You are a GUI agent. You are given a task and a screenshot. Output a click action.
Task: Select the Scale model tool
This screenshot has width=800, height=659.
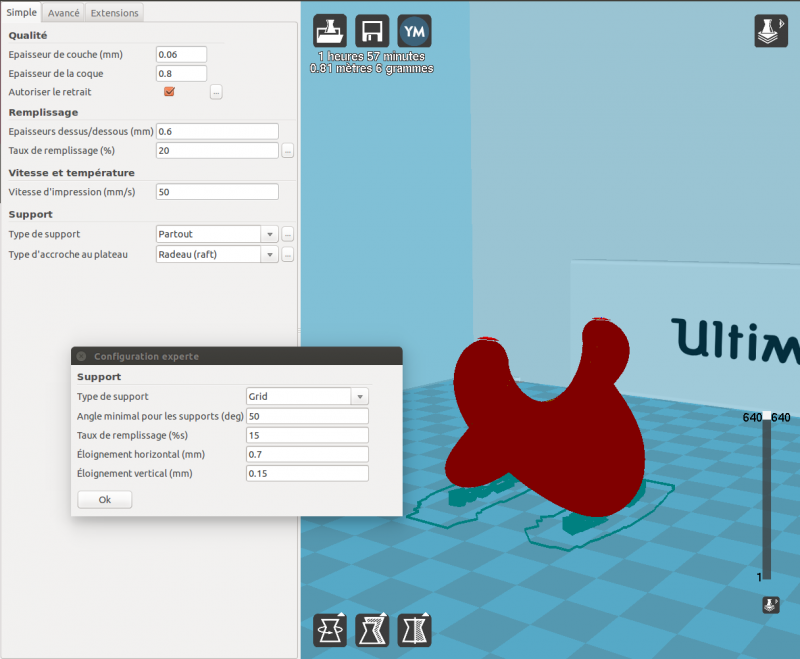372,630
